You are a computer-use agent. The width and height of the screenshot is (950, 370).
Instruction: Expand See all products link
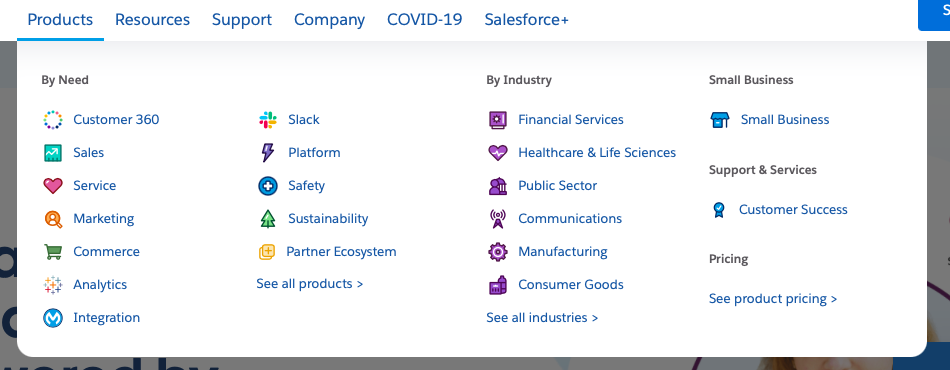coord(310,283)
